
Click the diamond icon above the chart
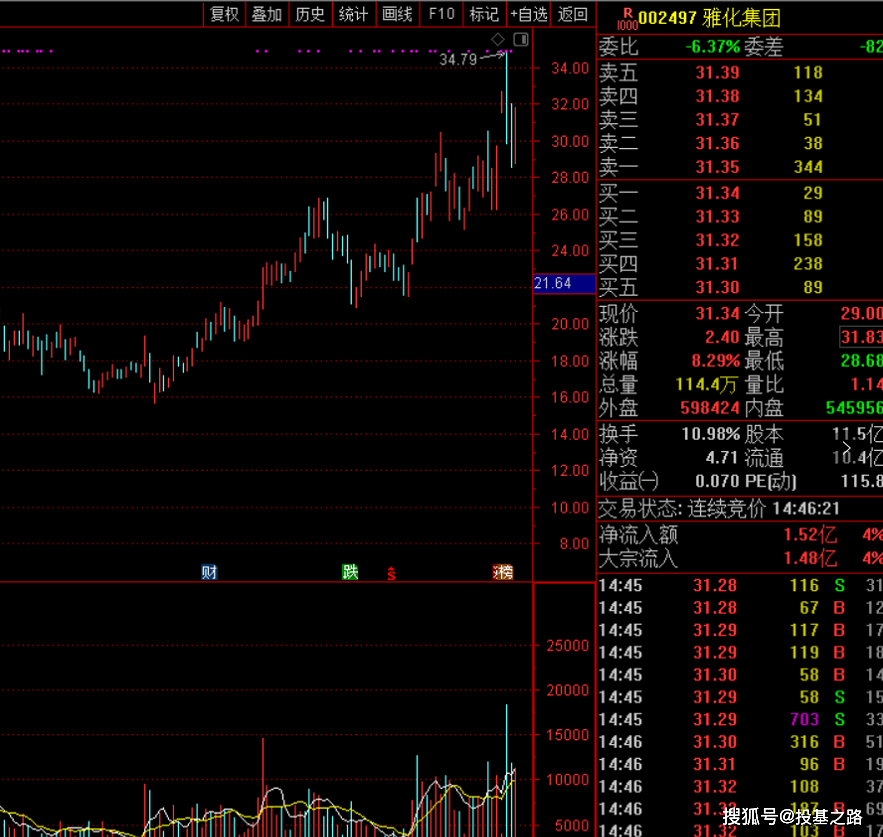pyautogui.click(x=498, y=39)
